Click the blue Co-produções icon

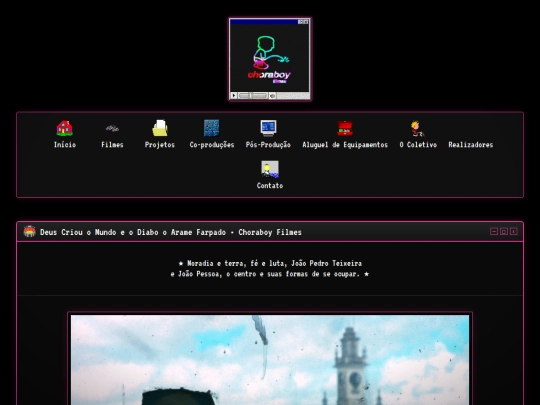pyautogui.click(x=211, y=128)
